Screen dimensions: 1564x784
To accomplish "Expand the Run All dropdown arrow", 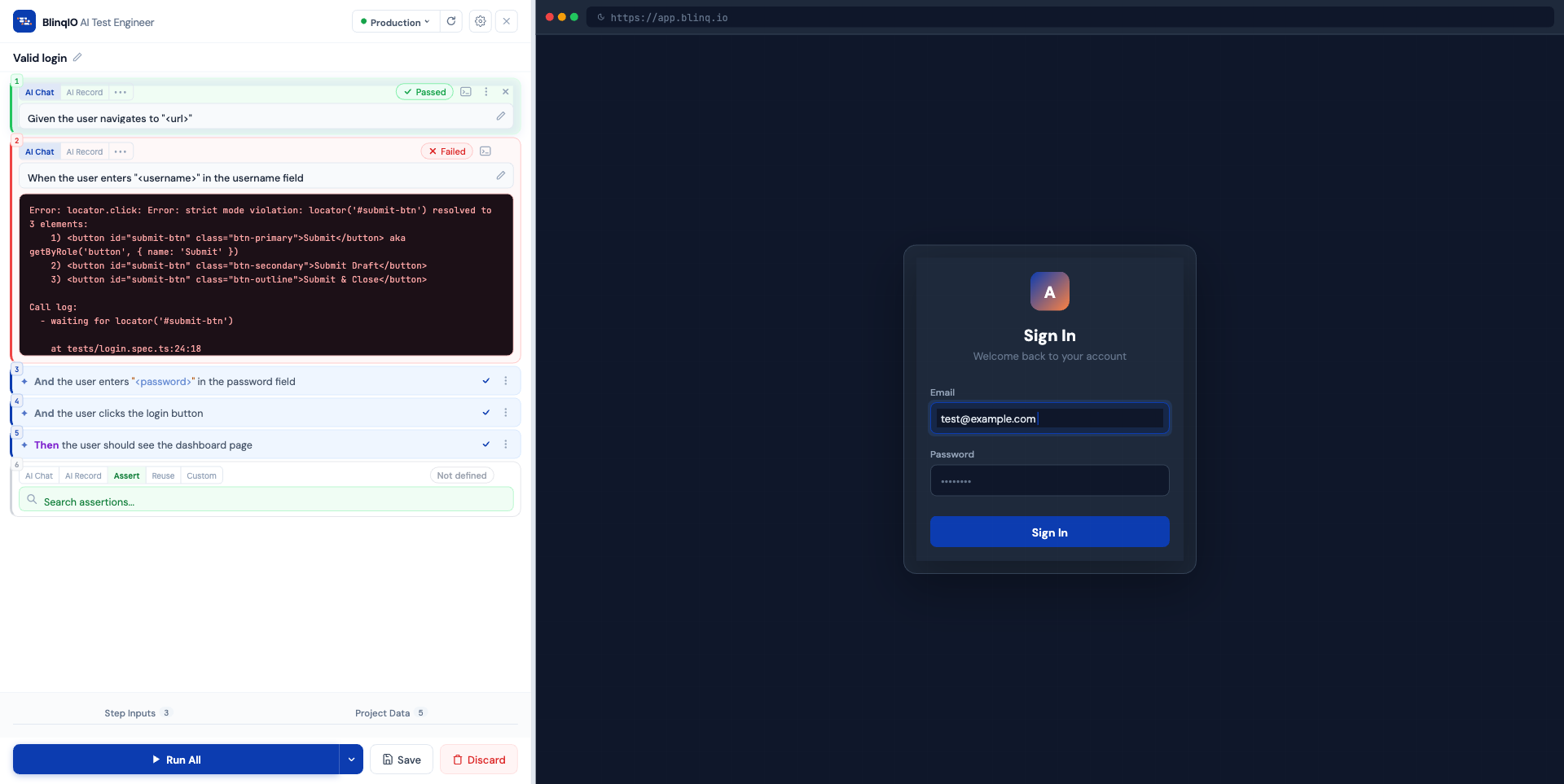I will coord(351,759).
